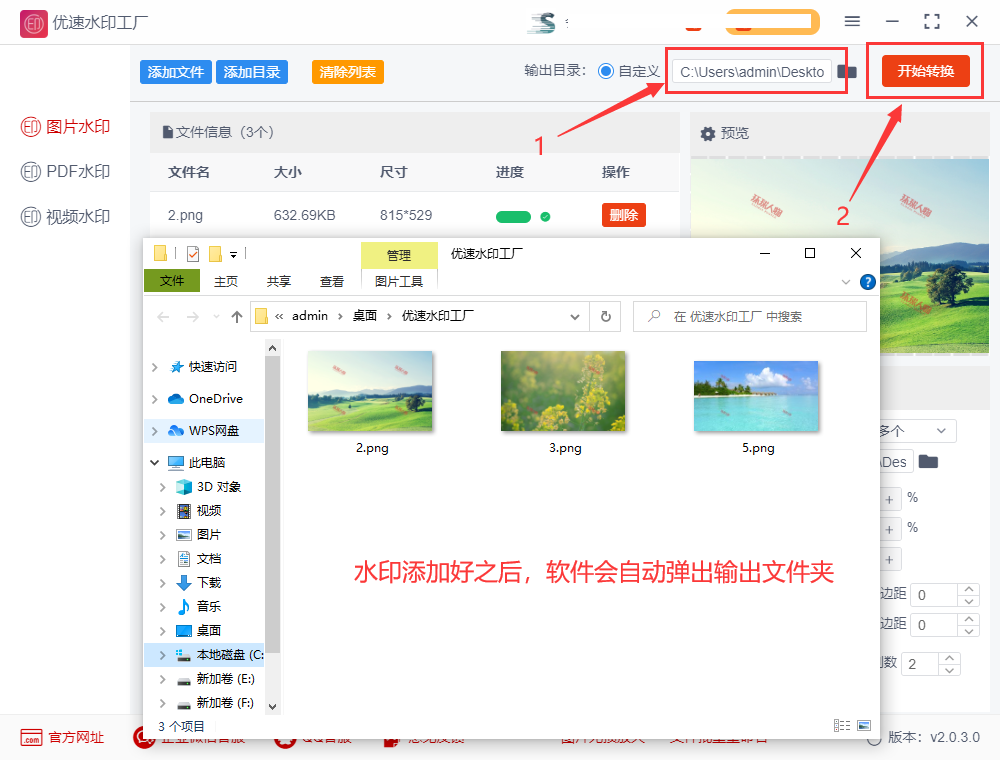The width and height of the screenshot is (1000, 760).
Task: Select 音乐 folder in navigation tree
Action: point(209,606)
